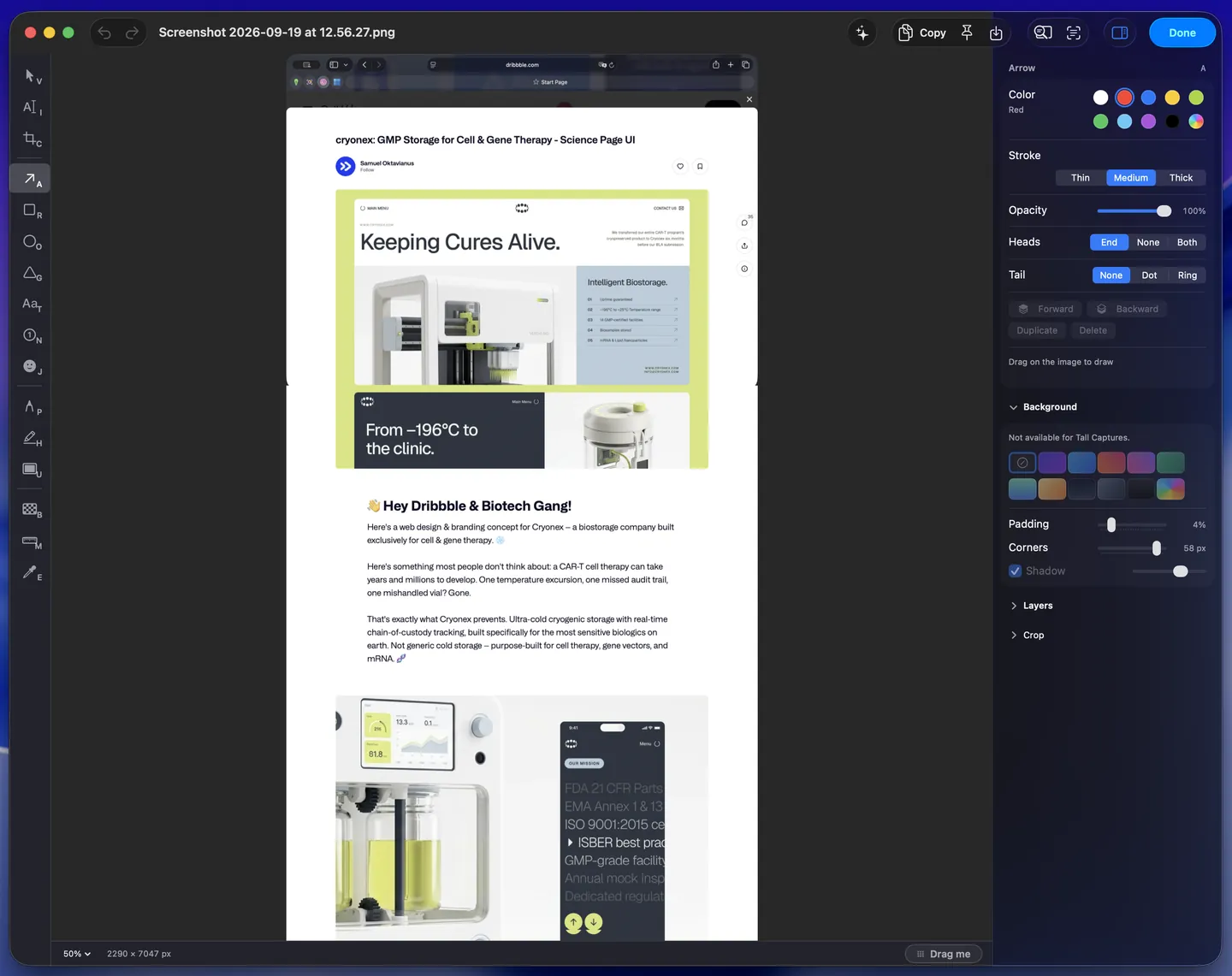
Task: Toggle the right sidebar panel
Action: (x=1120, y=33)
